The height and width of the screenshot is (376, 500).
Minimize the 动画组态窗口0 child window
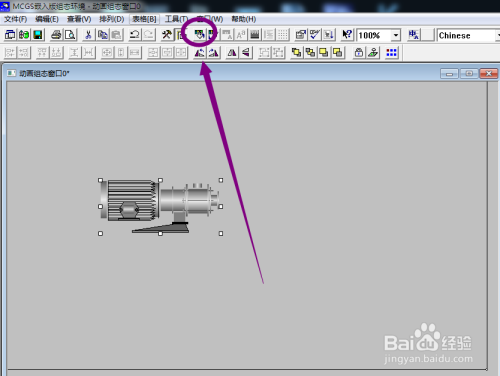pos(449,73)
